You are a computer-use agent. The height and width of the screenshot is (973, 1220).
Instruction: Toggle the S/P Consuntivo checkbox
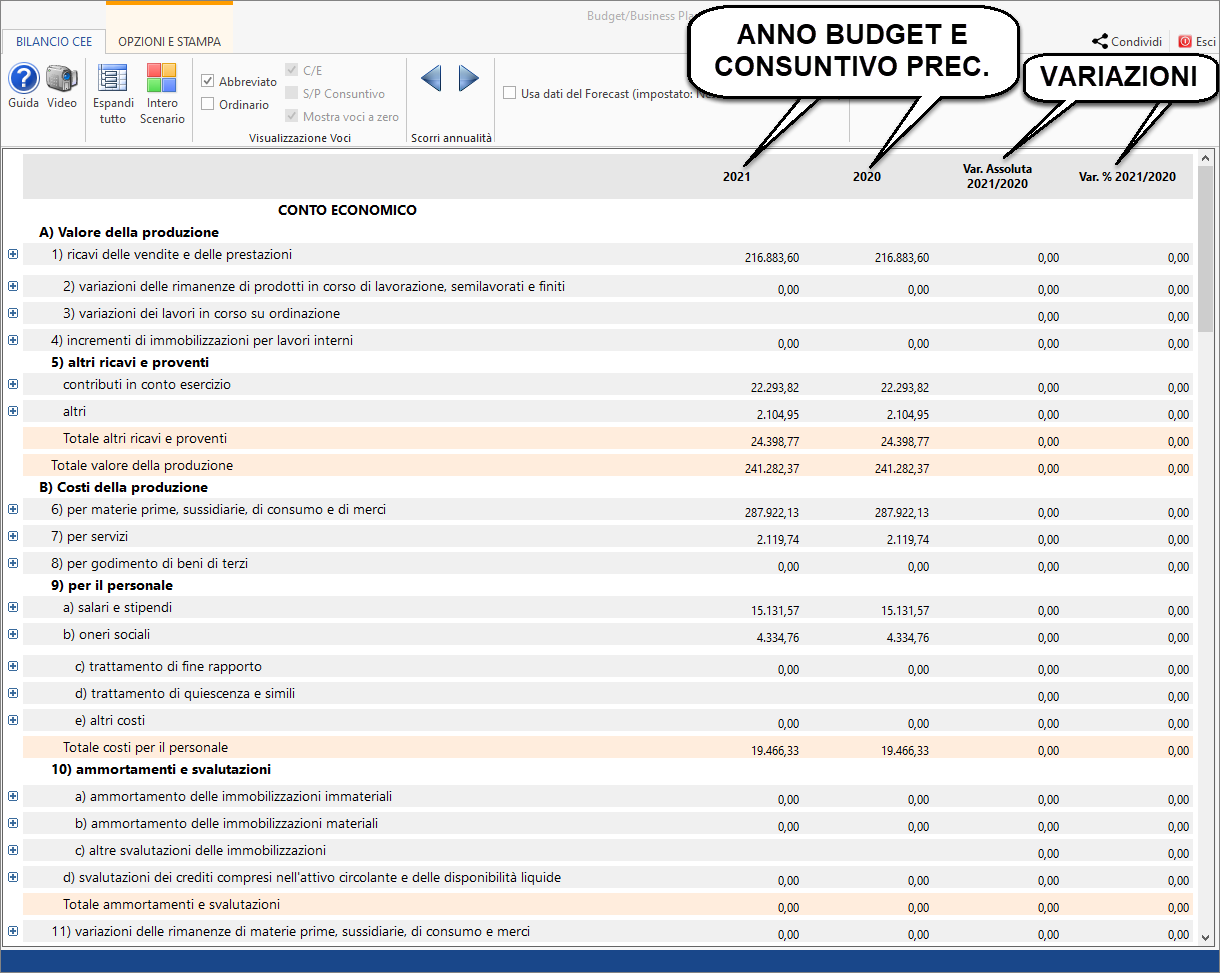click(x=292, y=93)
